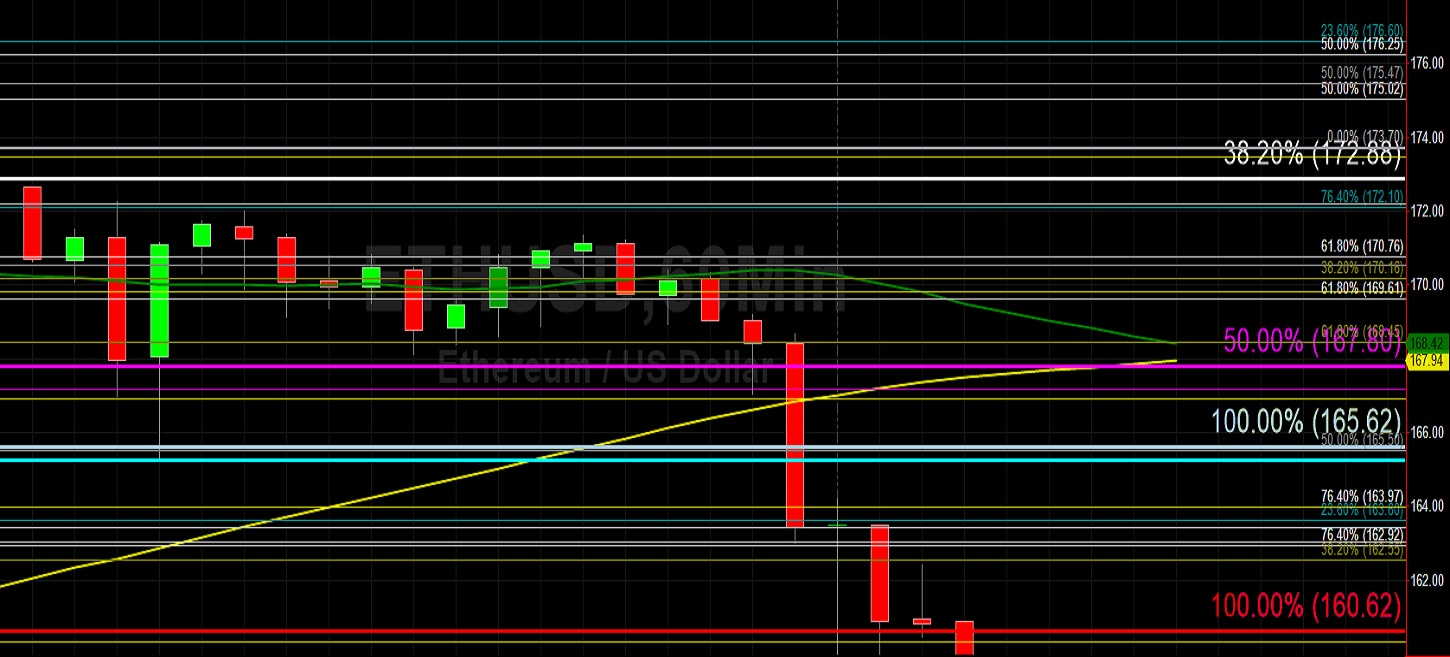Click the 50.00% (176.25) level label
The width and height of the screenshot is (1450, 657).
(x=1362, y=44)
